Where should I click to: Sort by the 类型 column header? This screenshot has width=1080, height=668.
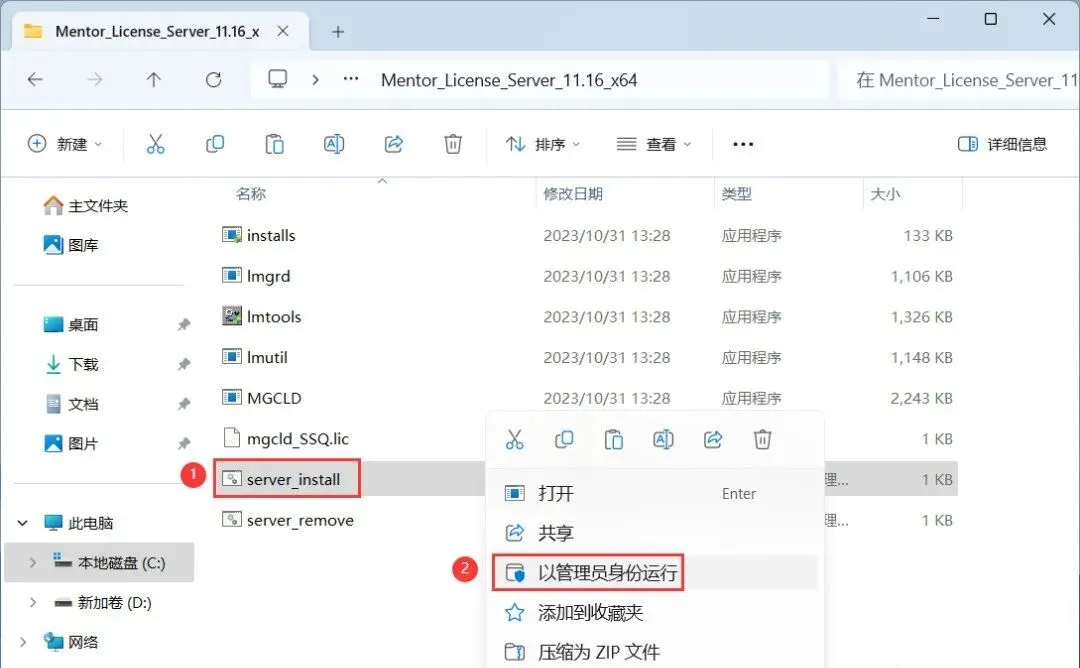[x=736, y=194]
